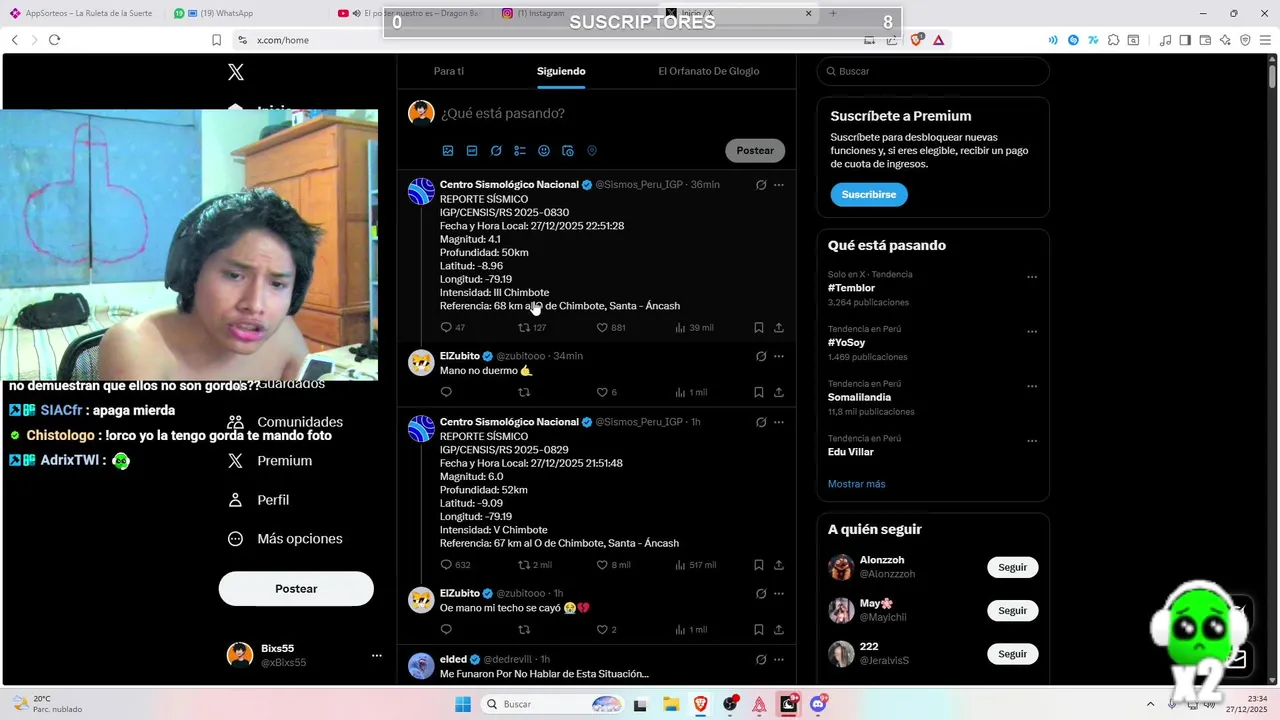
Task: Open Brave Shields lion icon
Action: tap(917, 40)
